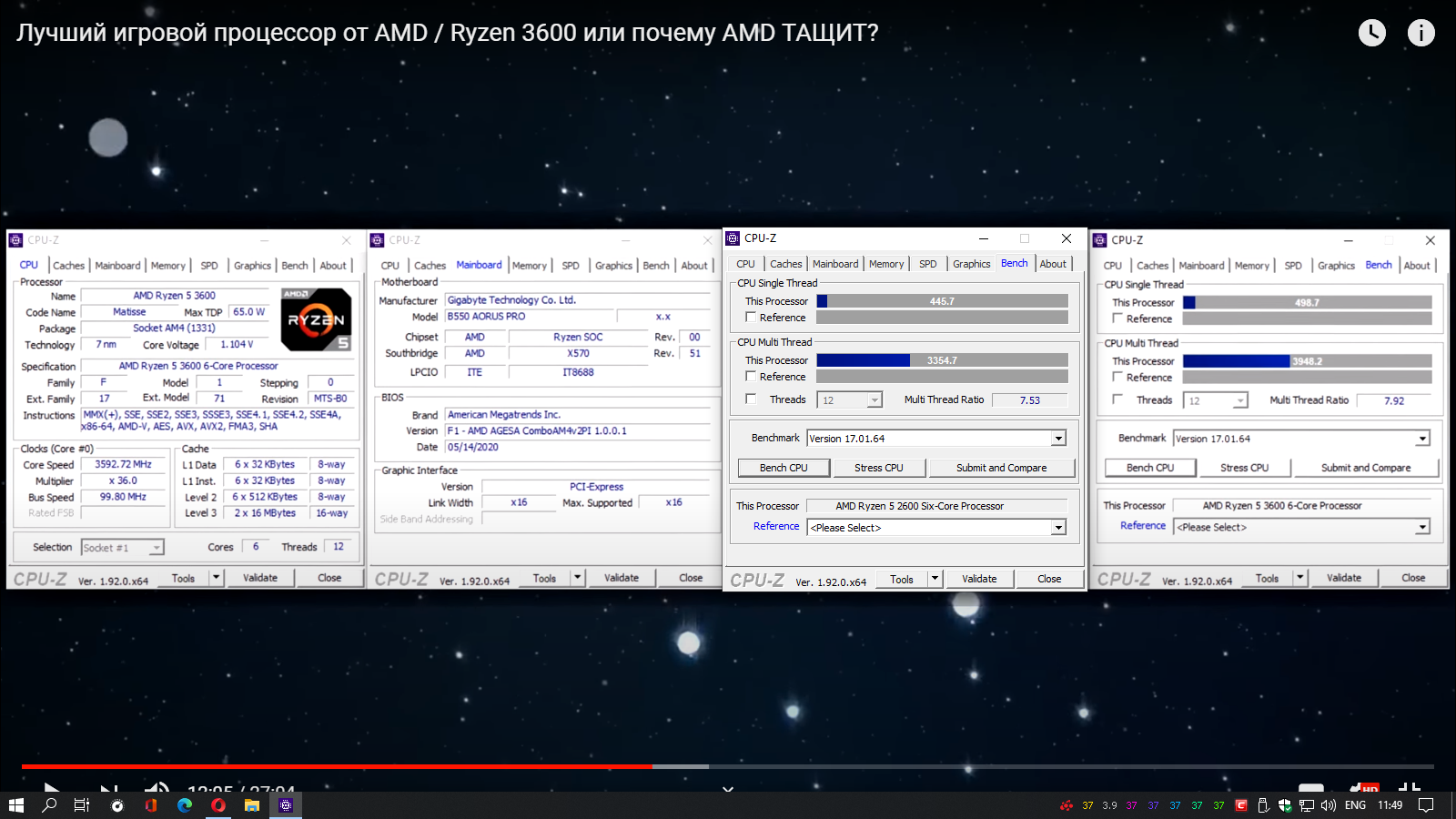Click the Watch Later clock icon
The width and height of the screenshot is (1456, 819).
1372,33
